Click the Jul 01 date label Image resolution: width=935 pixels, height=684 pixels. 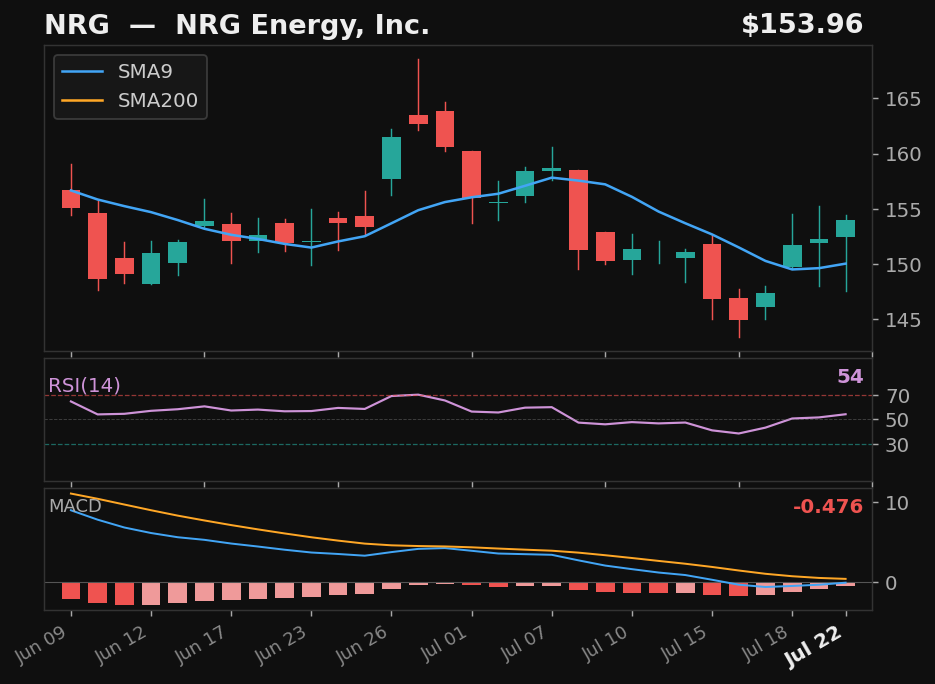pos(444,645)
